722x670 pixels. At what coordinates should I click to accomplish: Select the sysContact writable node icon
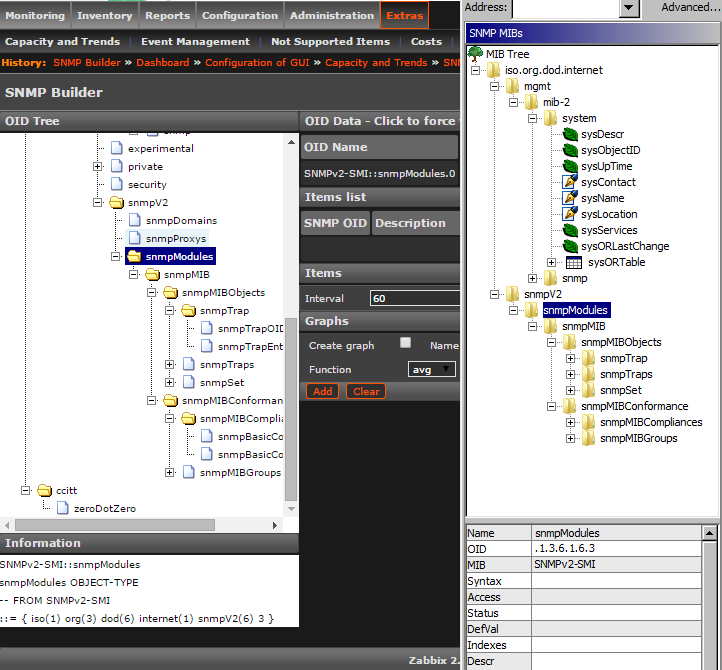pos(570,182)
